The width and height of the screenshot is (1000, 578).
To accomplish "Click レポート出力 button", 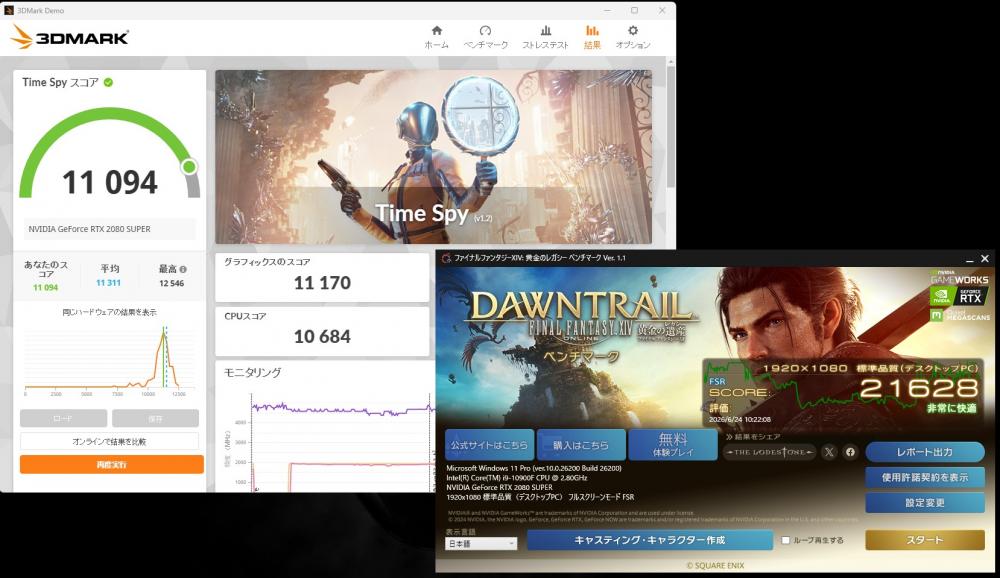I will [x=925, y=452].
